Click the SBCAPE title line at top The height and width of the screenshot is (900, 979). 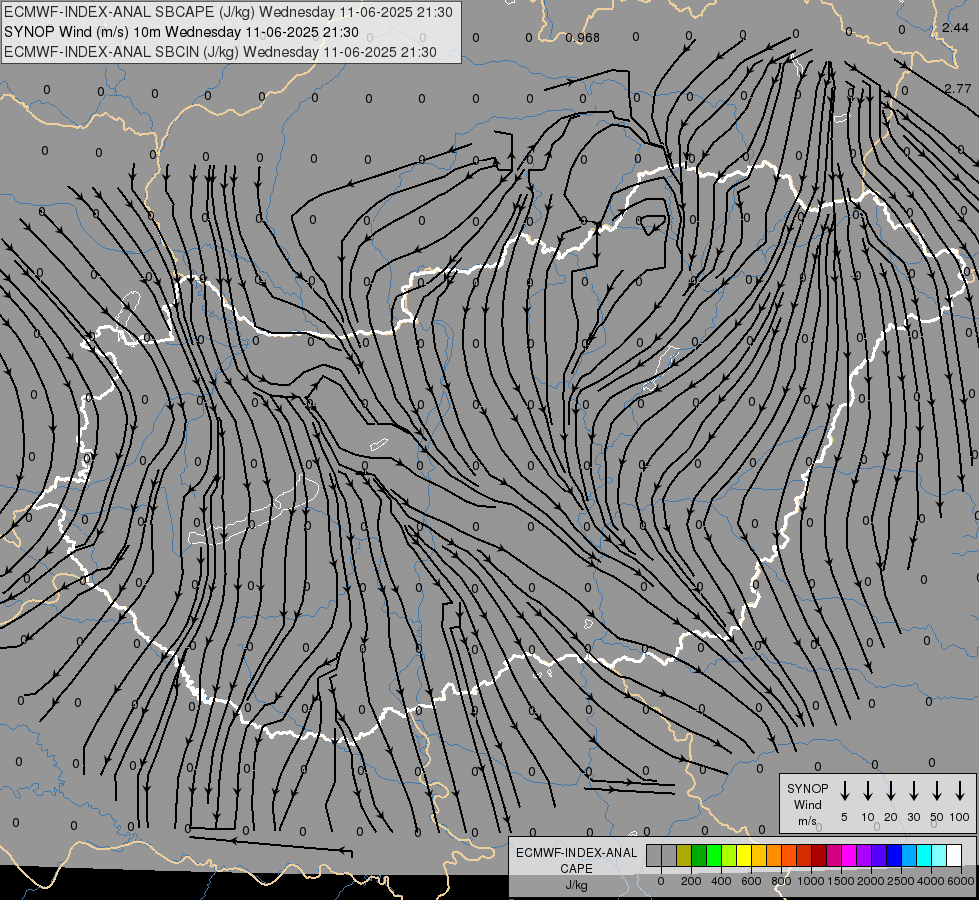[228, 12]
